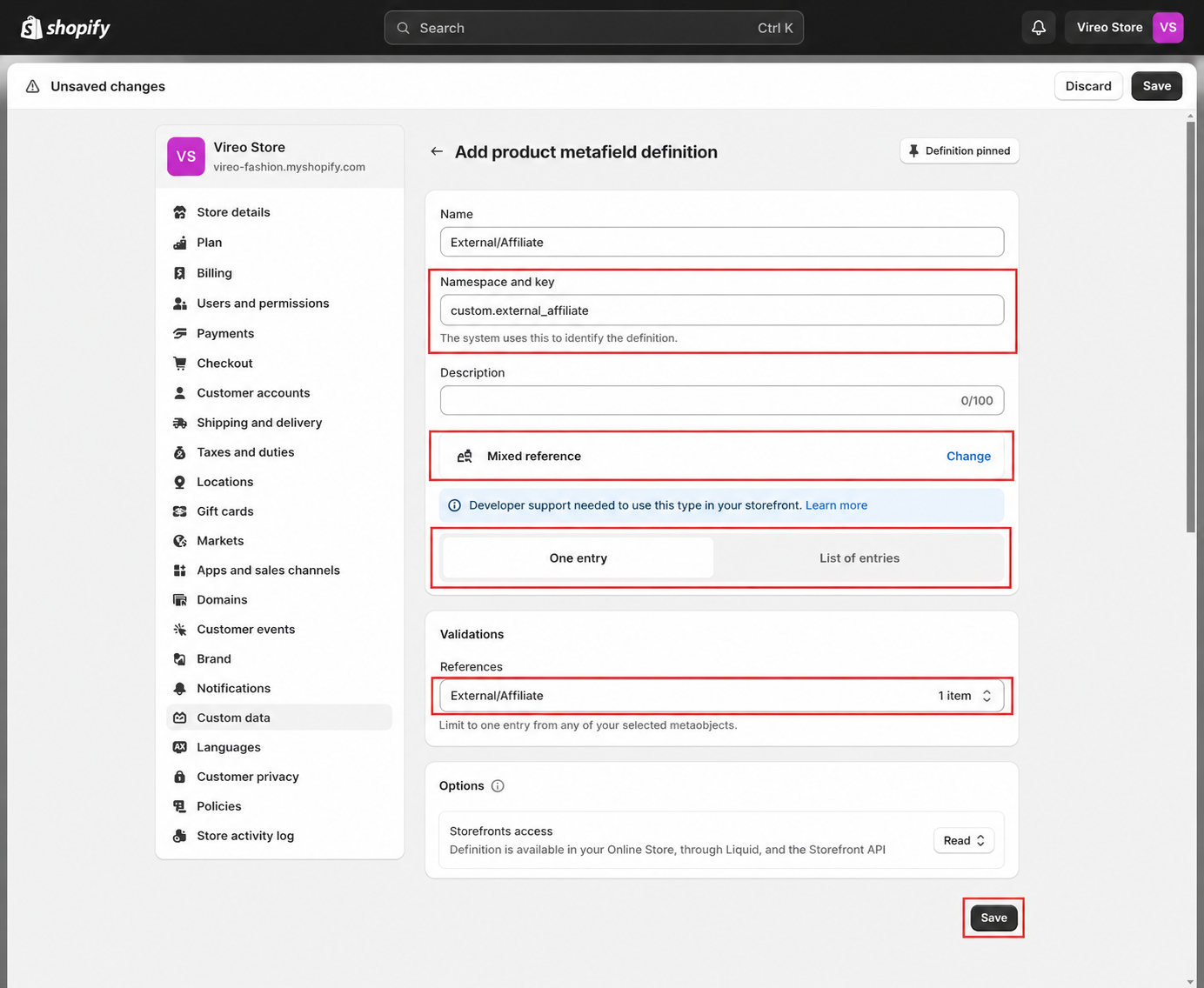Toggle the Definition pinned button
The image size is (1204, 988).
(x=960, y=151)
